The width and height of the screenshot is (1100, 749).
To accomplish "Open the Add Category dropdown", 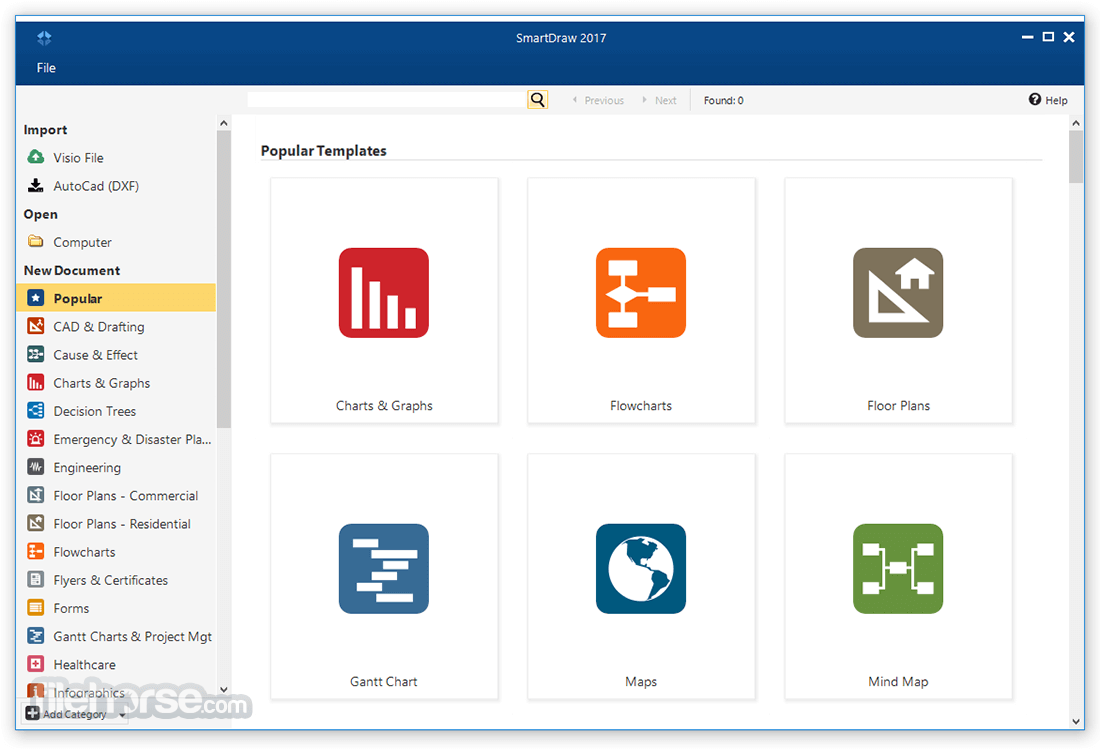I will 75,714.
